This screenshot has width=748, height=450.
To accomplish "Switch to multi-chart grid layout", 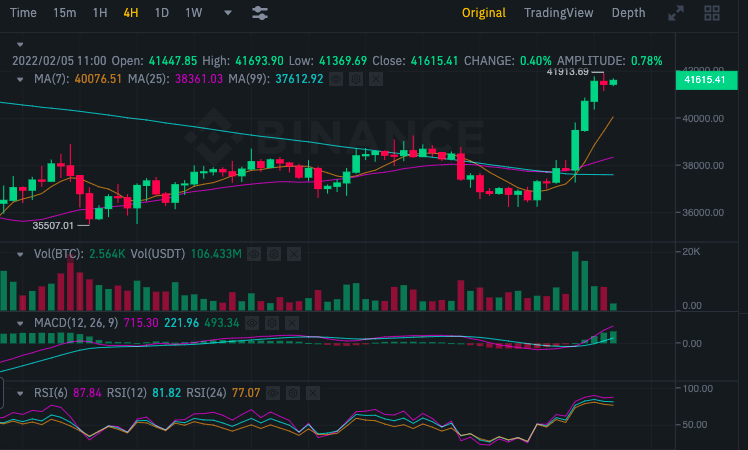I will (x=712, y=13).
